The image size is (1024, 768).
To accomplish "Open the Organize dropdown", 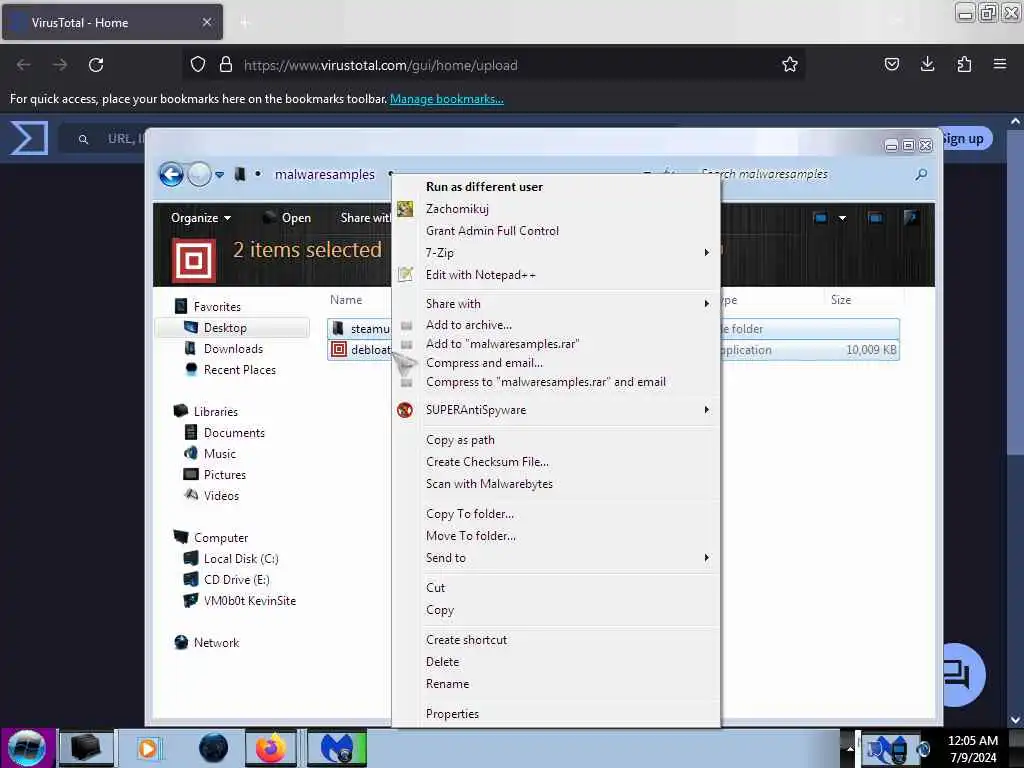I will [x=200, y=218].
